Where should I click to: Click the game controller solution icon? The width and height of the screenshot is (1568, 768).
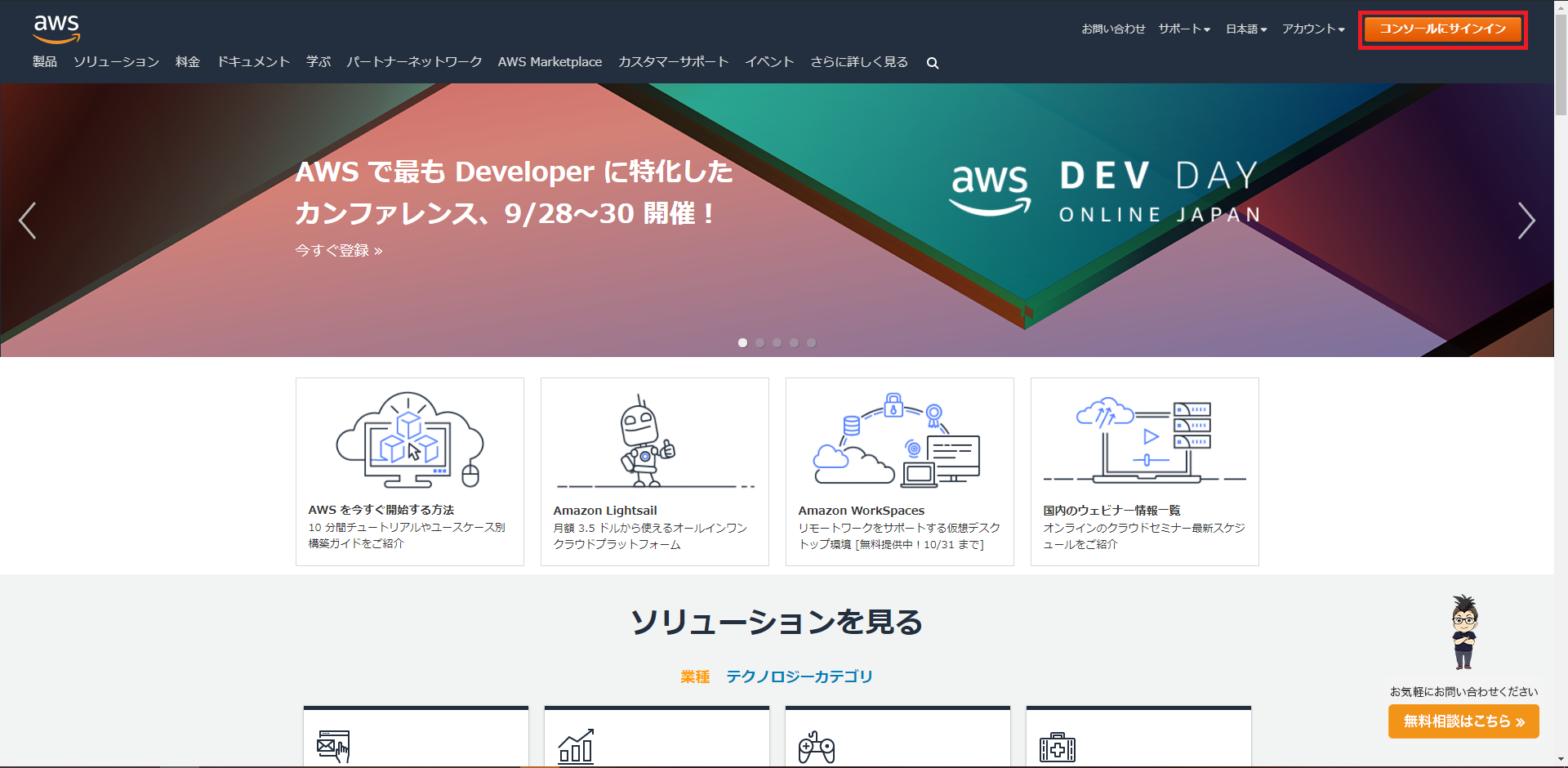(817, 747)
